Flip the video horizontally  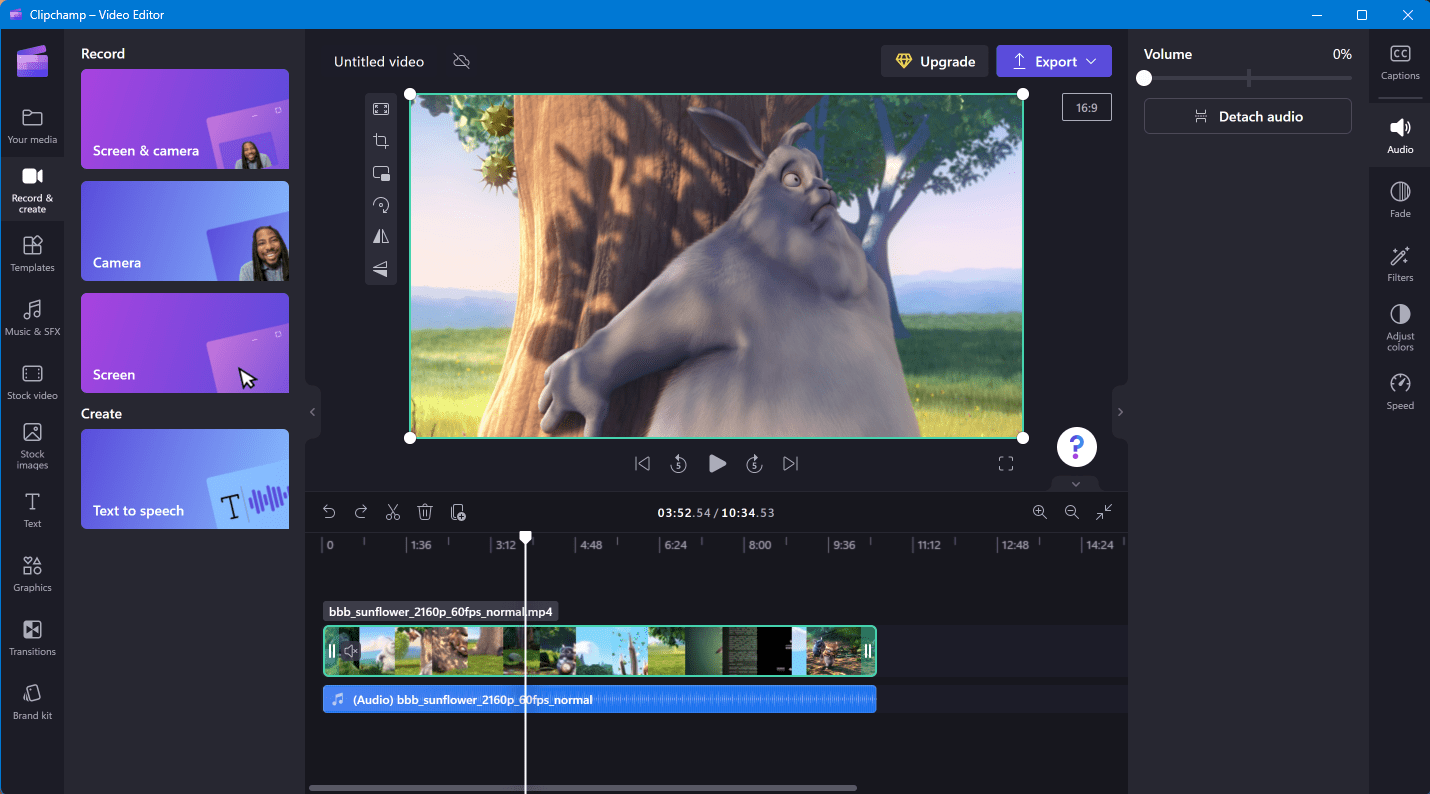click(380, 237)
